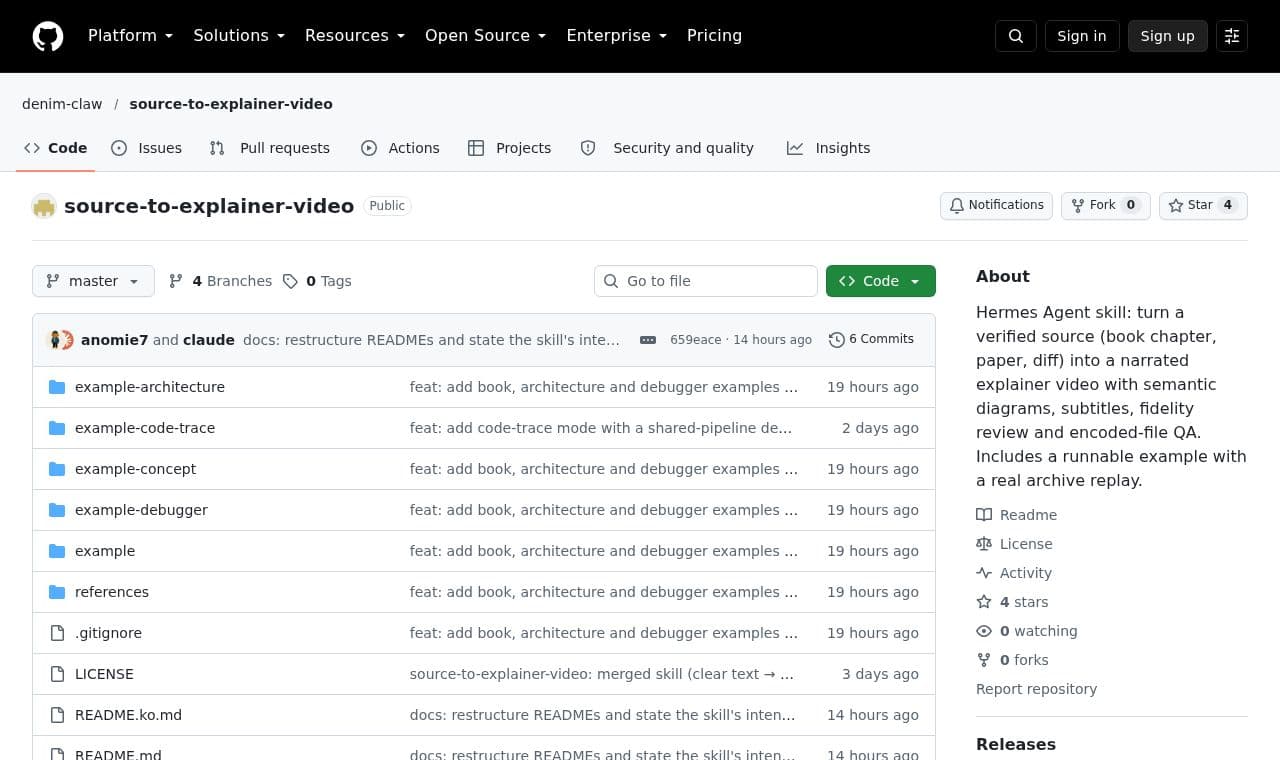This screenshot has height=760, width=1280.
Task: Switch to the Actions tab
Action: coord(400,148)
